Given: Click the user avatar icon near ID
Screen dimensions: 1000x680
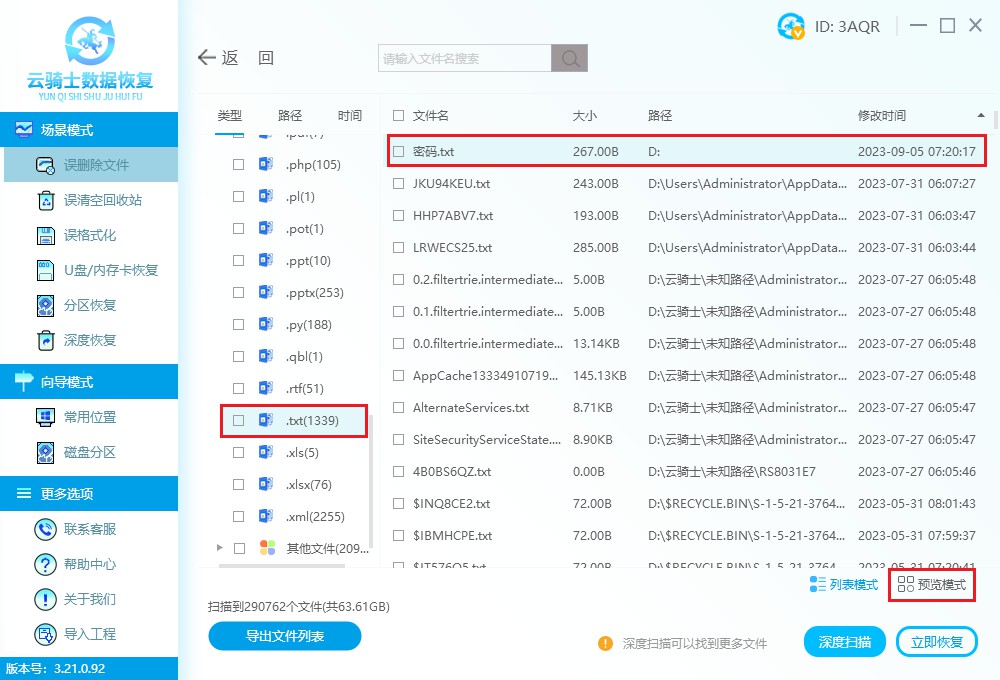Looking at the screenshot, I should (x=791, y=26).
